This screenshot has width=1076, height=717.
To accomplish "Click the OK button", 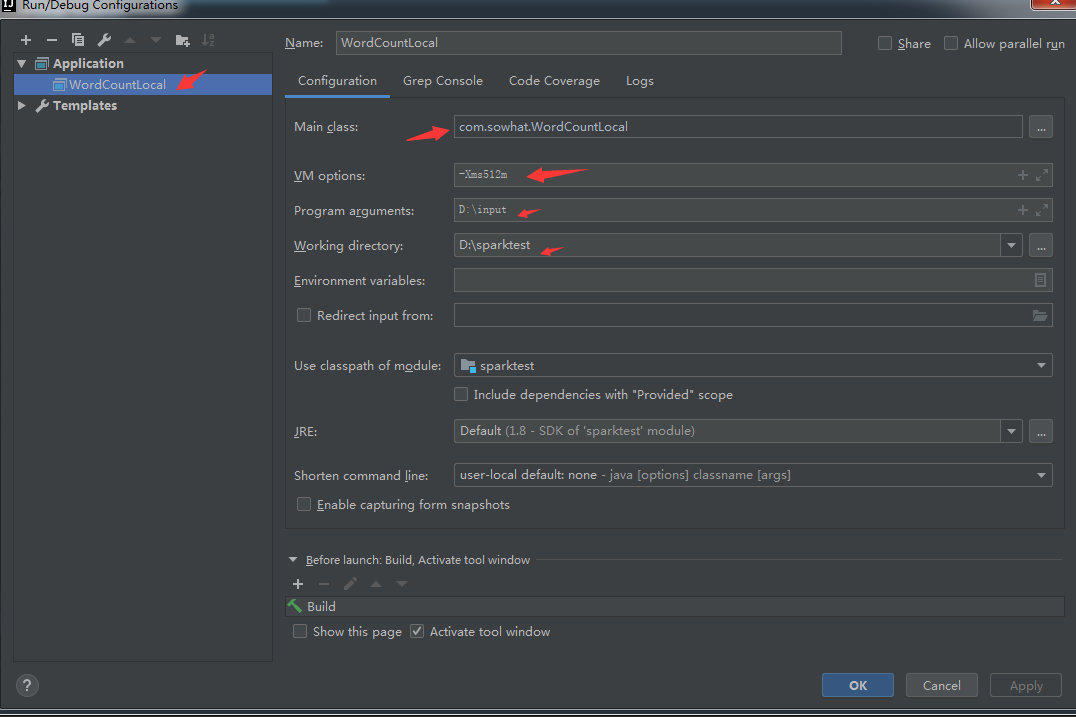I will click(858, 685).
